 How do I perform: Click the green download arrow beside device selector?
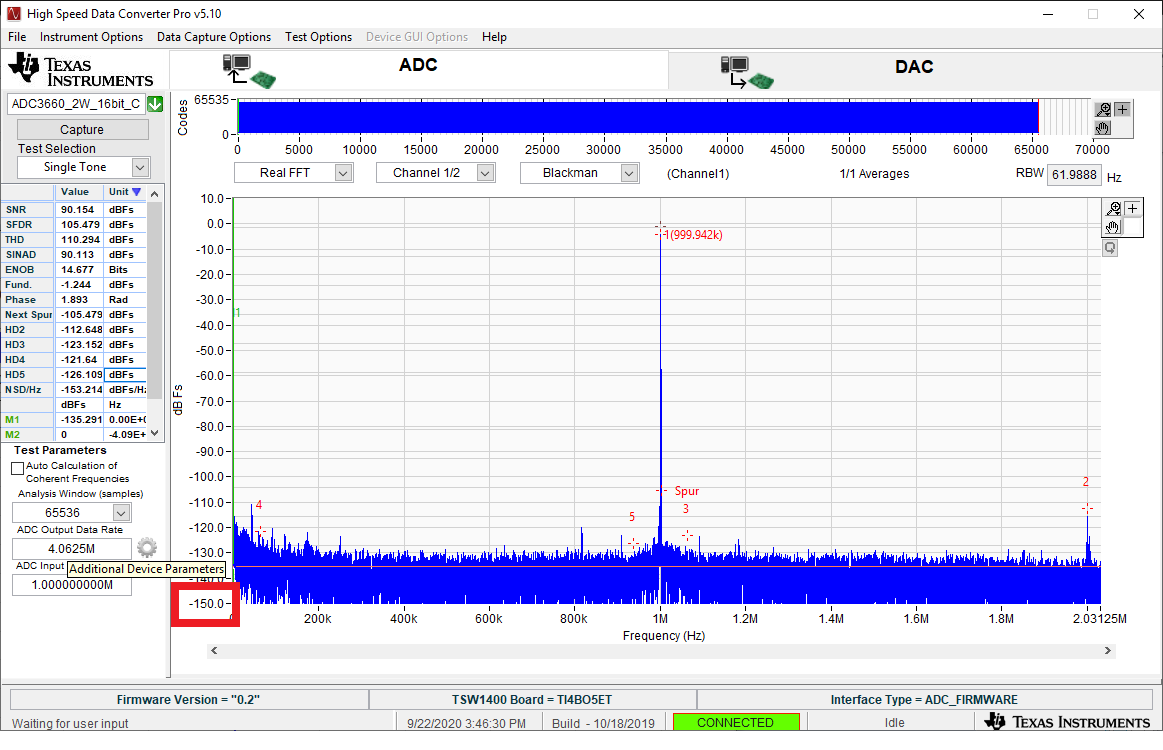[155, 103]
